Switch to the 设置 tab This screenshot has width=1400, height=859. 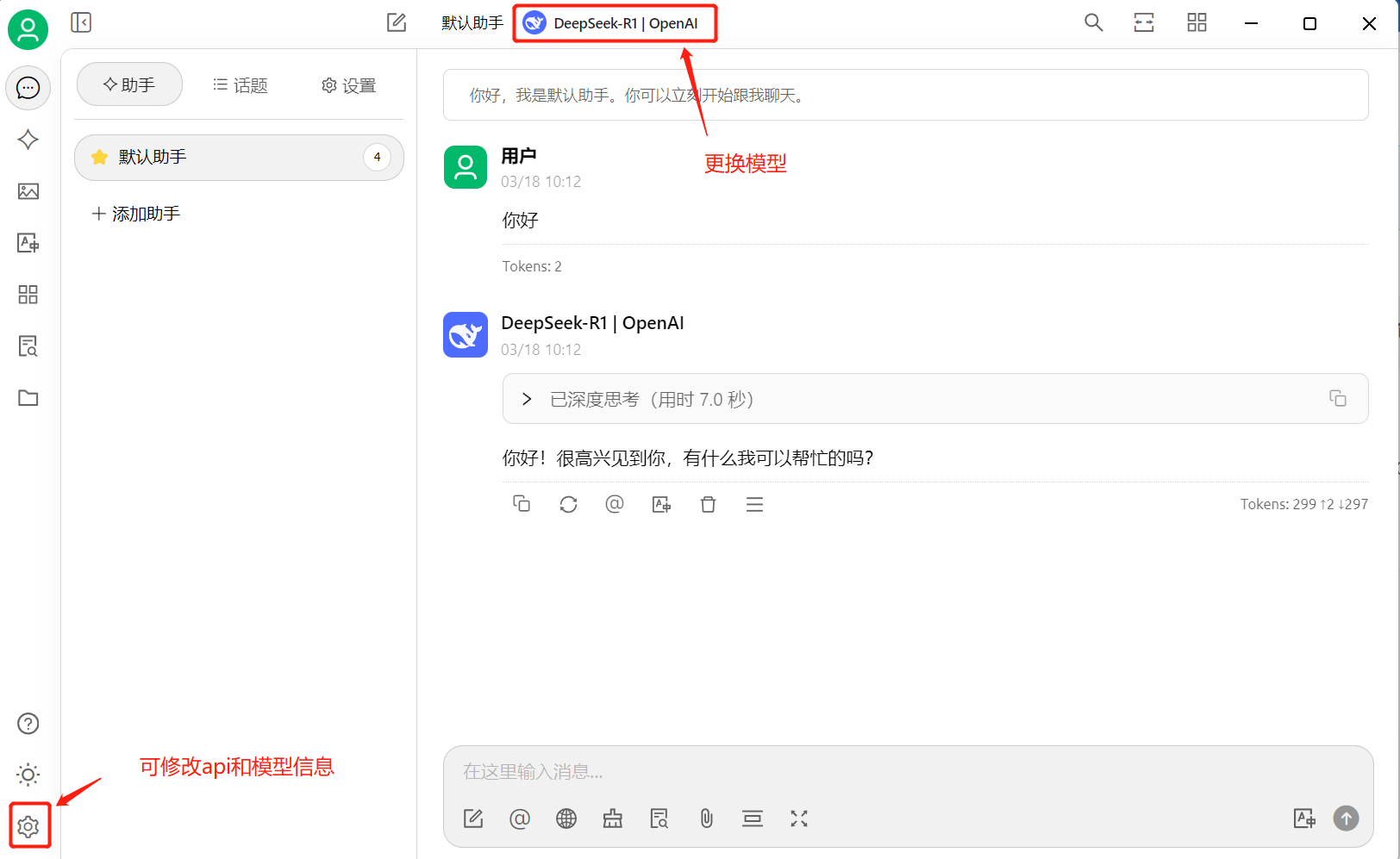pyautogui.click(x=349, y=84)
